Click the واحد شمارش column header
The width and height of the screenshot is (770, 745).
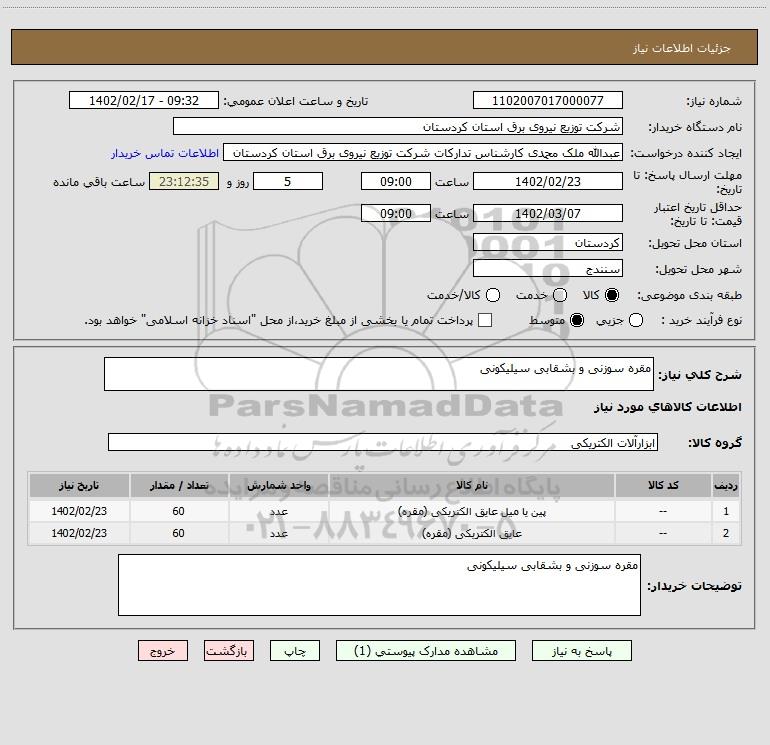click(278, 485)
